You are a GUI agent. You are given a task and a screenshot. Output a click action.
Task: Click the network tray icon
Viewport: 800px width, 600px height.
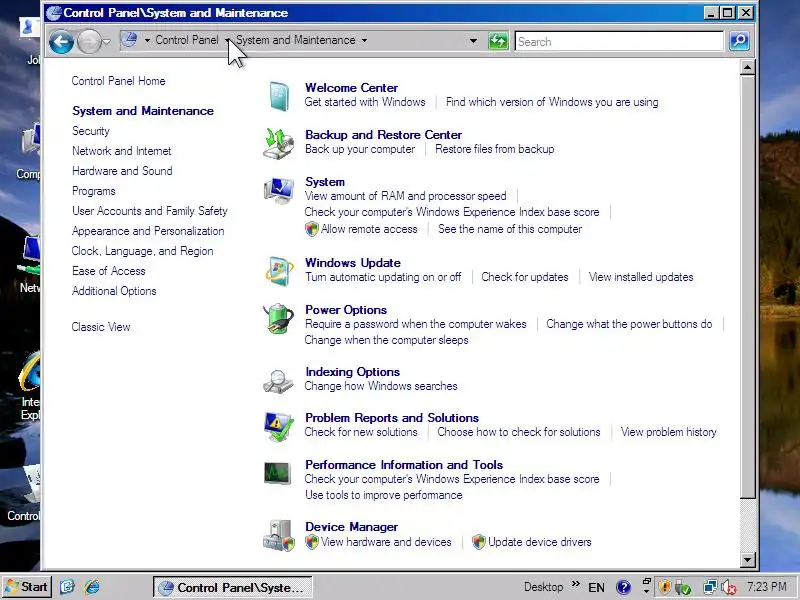click(709, 587)
